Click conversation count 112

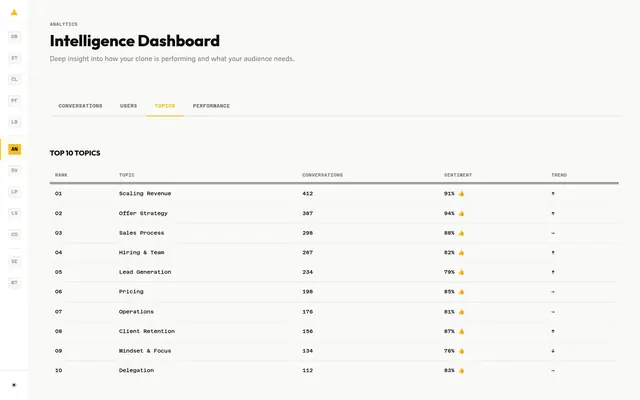pyautogui.click(x=308, y=371)
